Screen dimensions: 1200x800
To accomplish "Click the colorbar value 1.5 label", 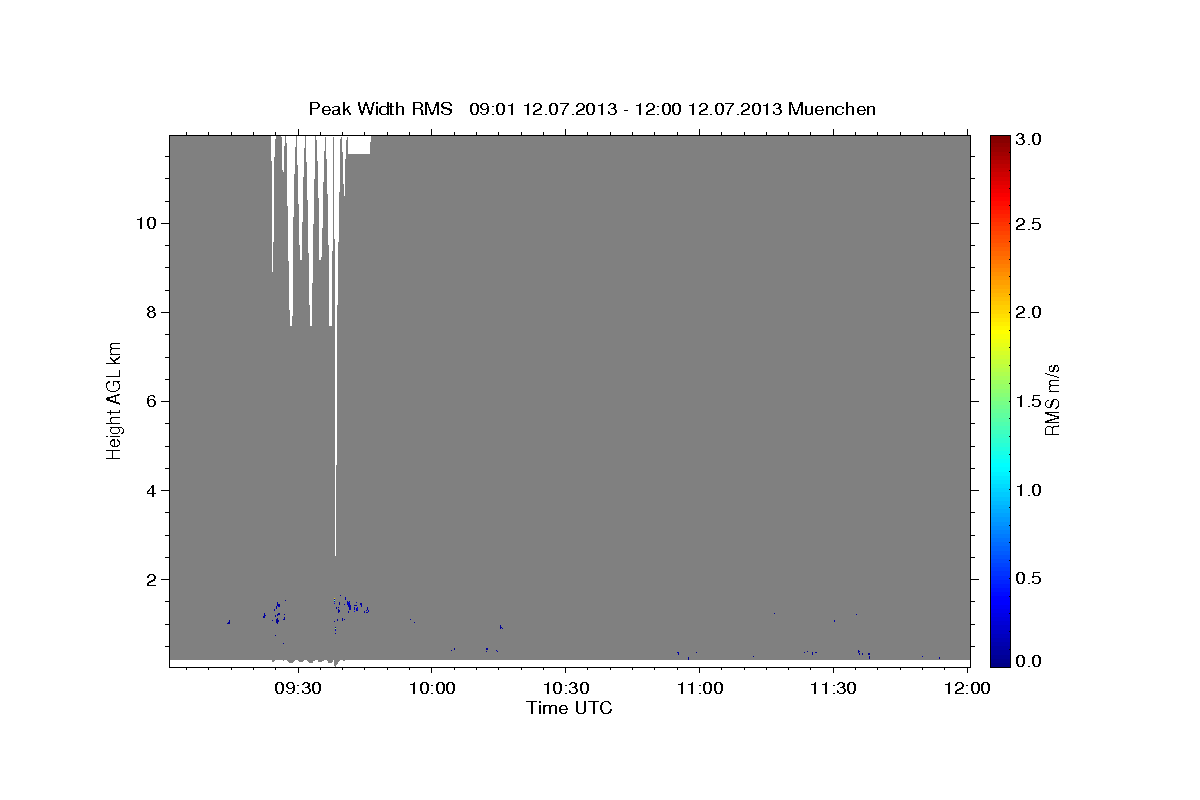I will point(1031,401).
